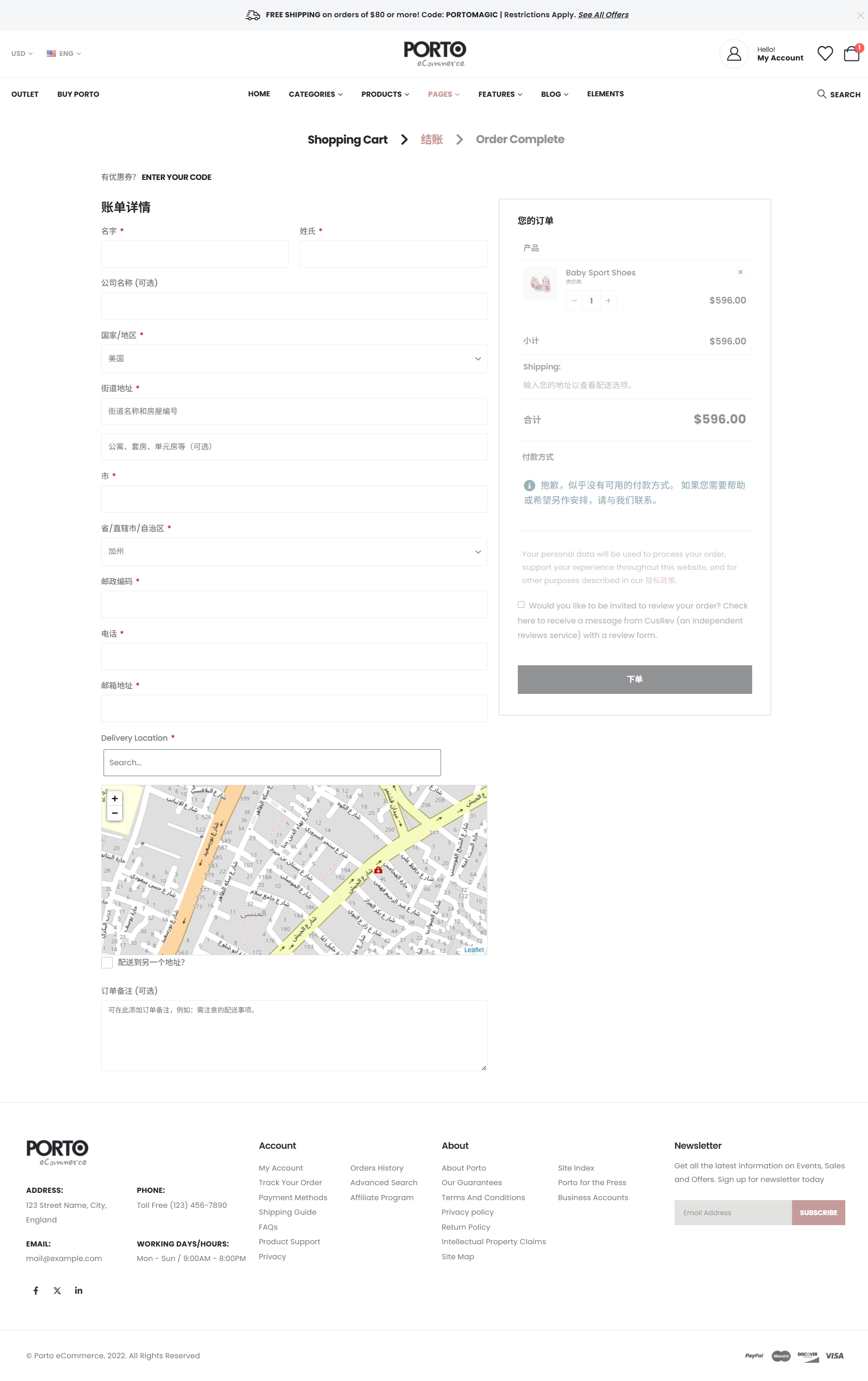Open the state/province dropdown
Screen dimensions: 868x1381
click(x=293, y=552)
